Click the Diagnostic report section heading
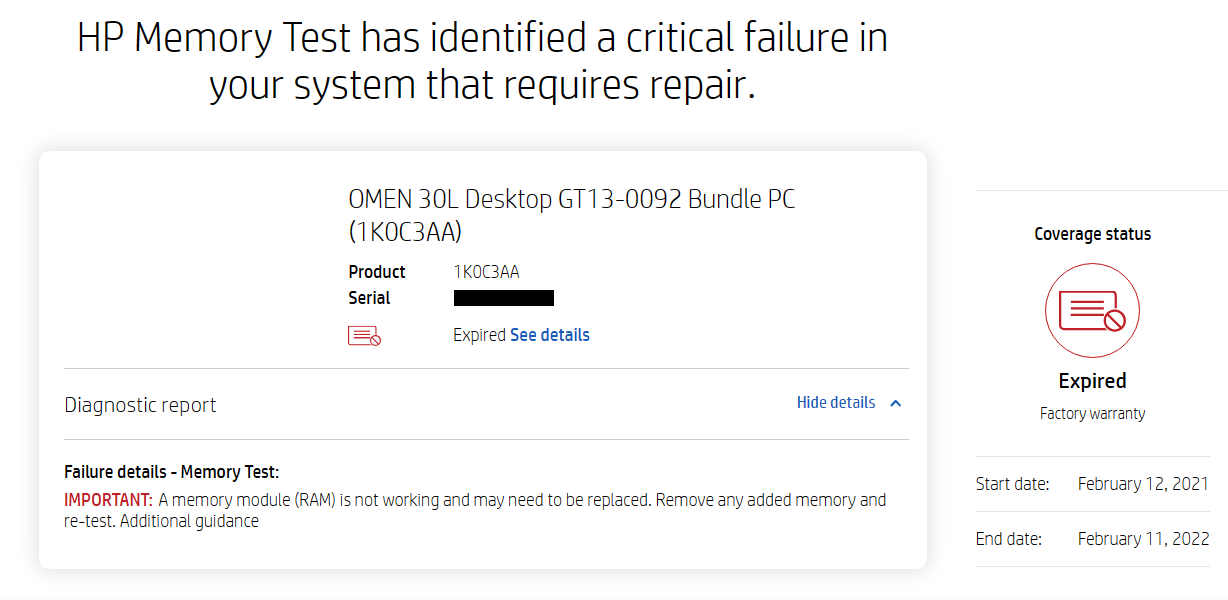Screen dimensions: 1228x600 click(139, 404)
